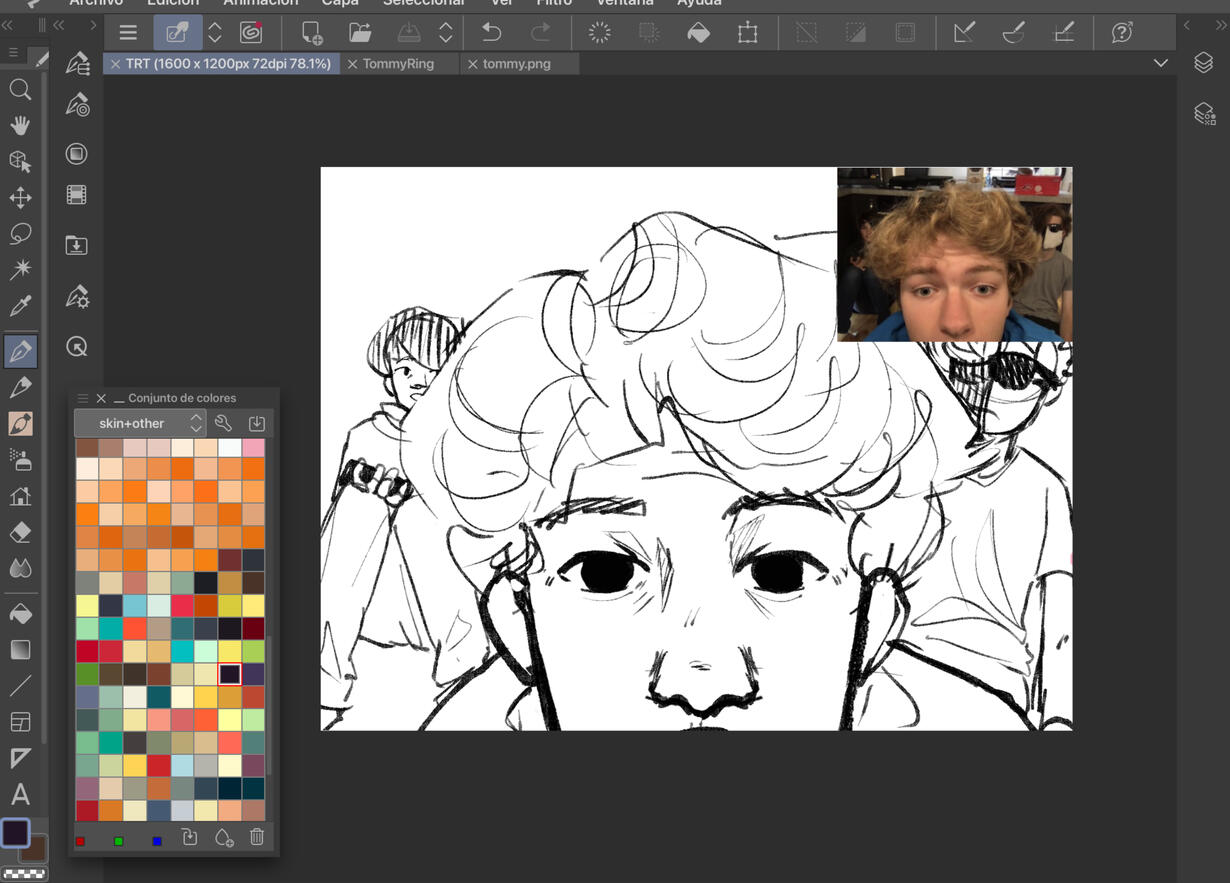Activate the Text tool

[20, 795]
